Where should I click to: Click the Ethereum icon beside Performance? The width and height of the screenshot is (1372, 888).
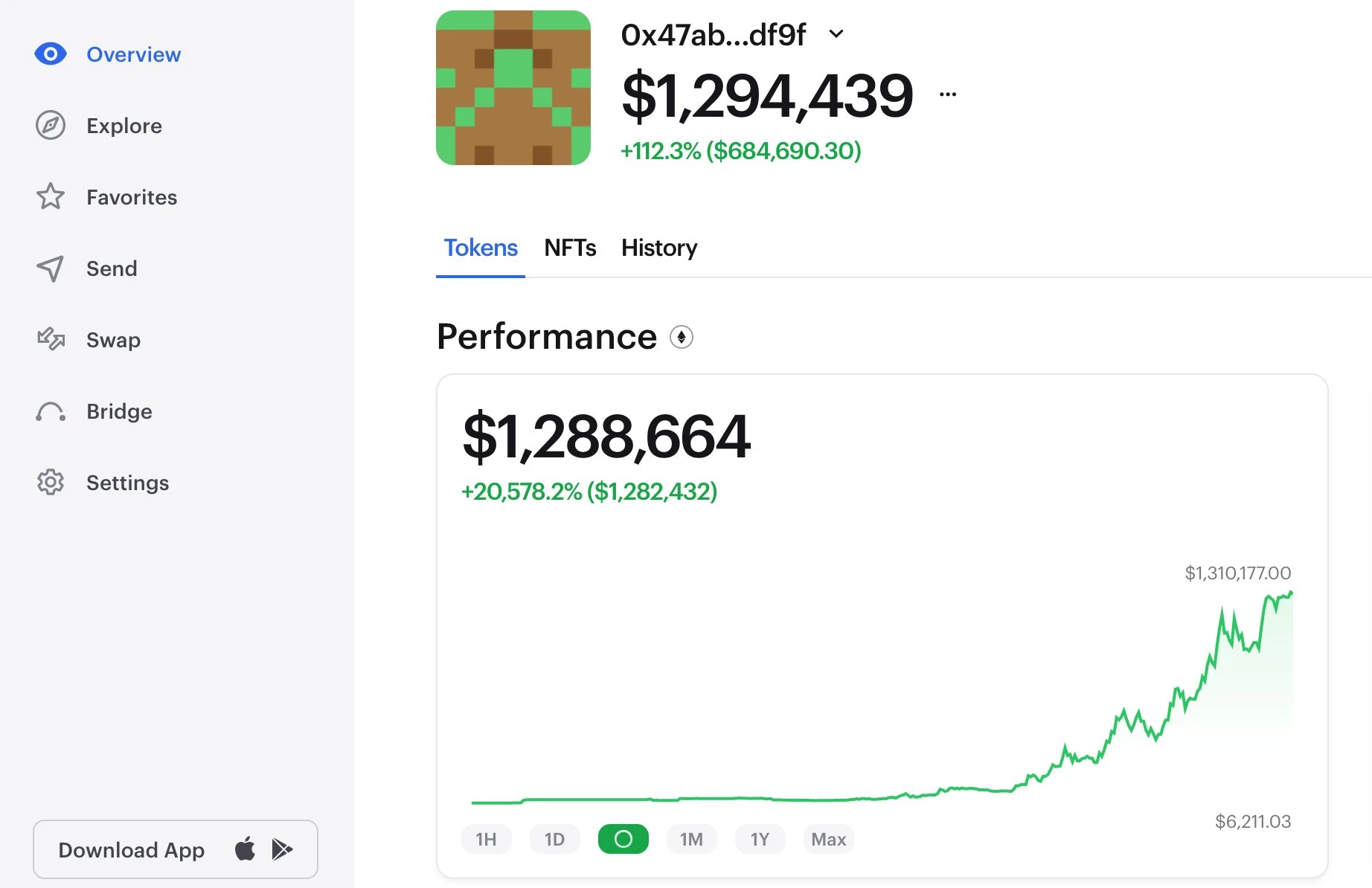click(682, 338)
